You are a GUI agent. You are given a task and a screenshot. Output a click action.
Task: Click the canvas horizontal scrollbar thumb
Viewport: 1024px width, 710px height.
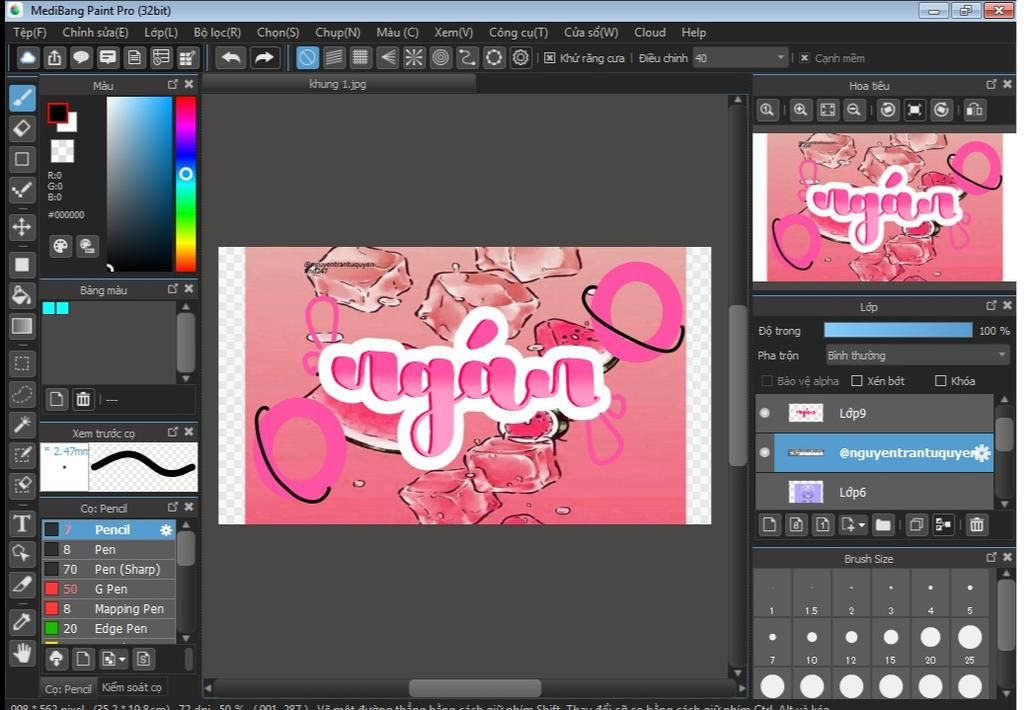(x=475, y=688)
